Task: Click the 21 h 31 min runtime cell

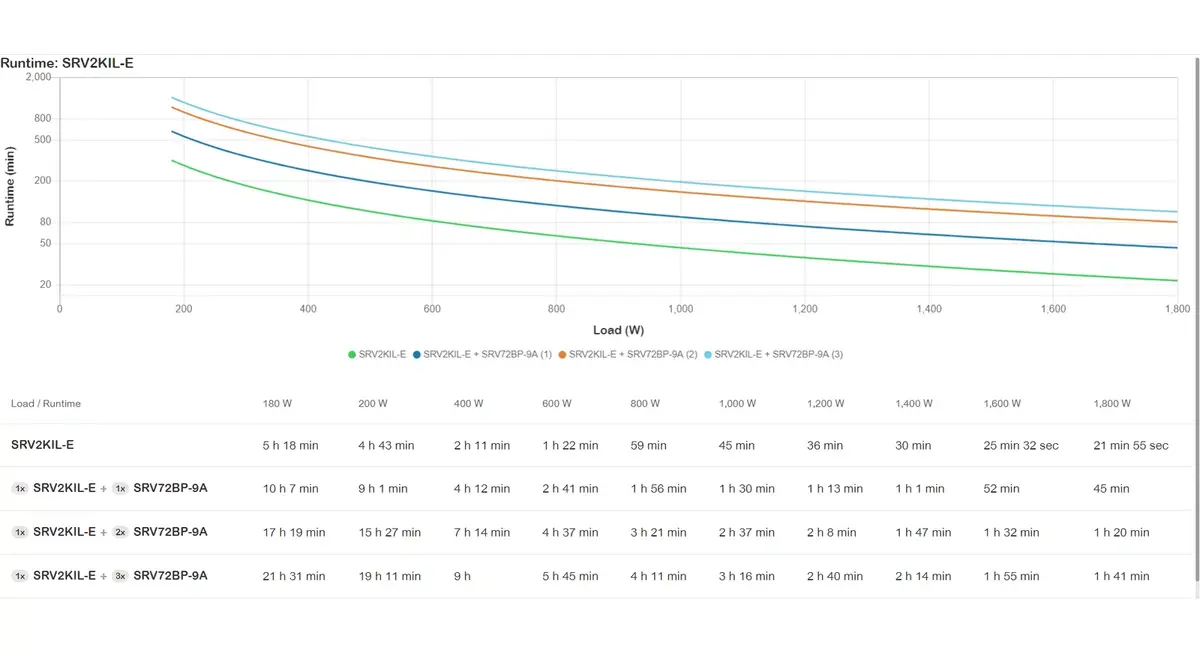Action: pos(294,576)
